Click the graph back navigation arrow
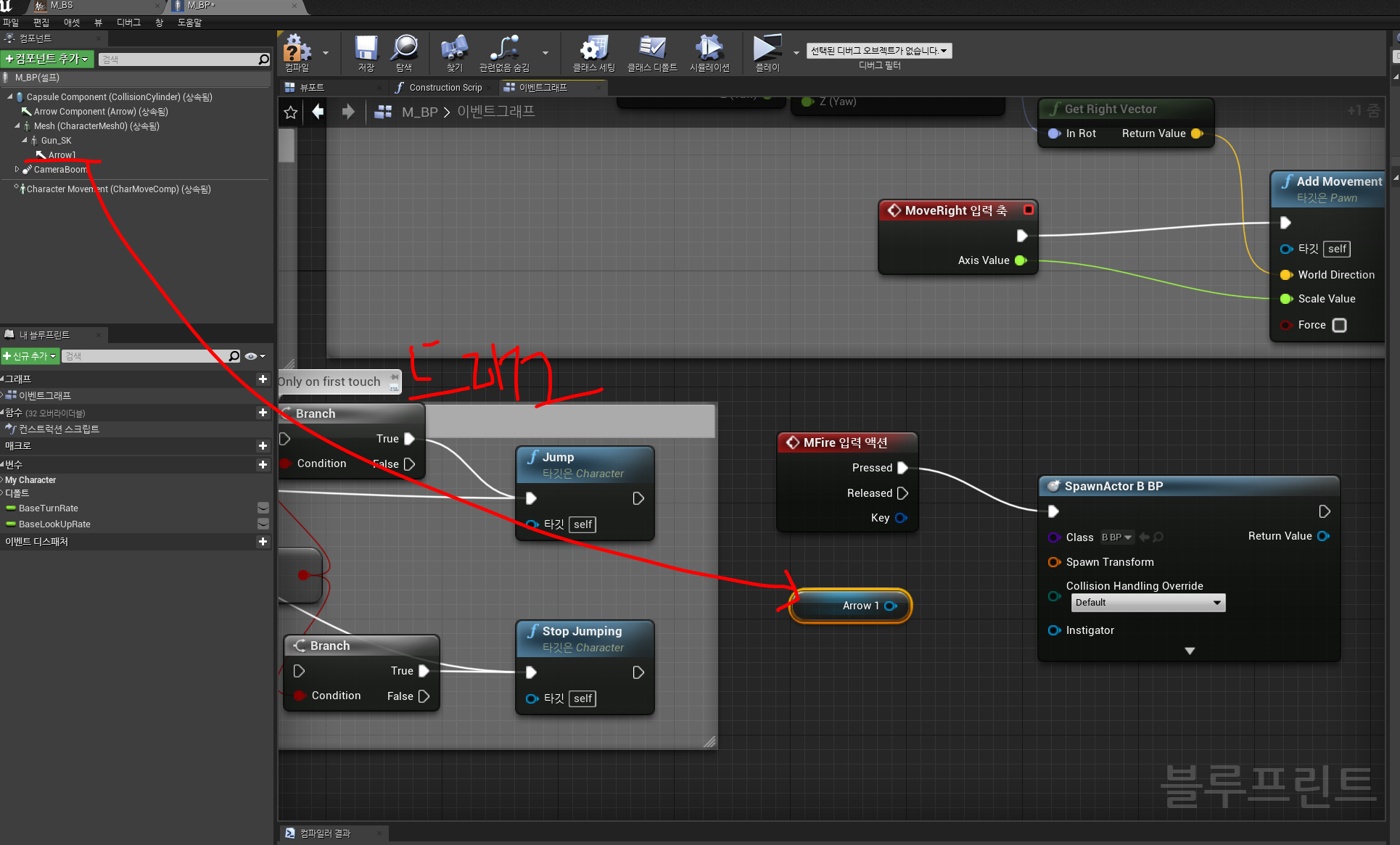1400x845 pixels. (x=318, y=112)
